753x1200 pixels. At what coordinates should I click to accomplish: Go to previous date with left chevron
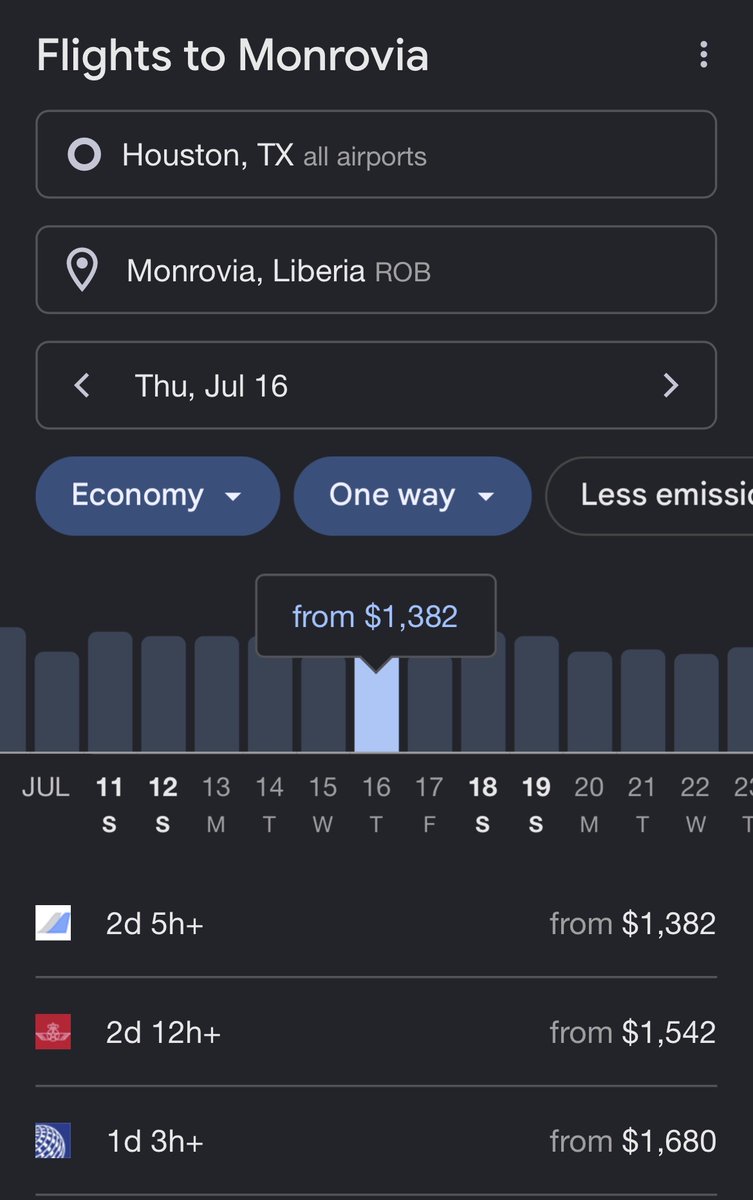[x=82, y=386]
